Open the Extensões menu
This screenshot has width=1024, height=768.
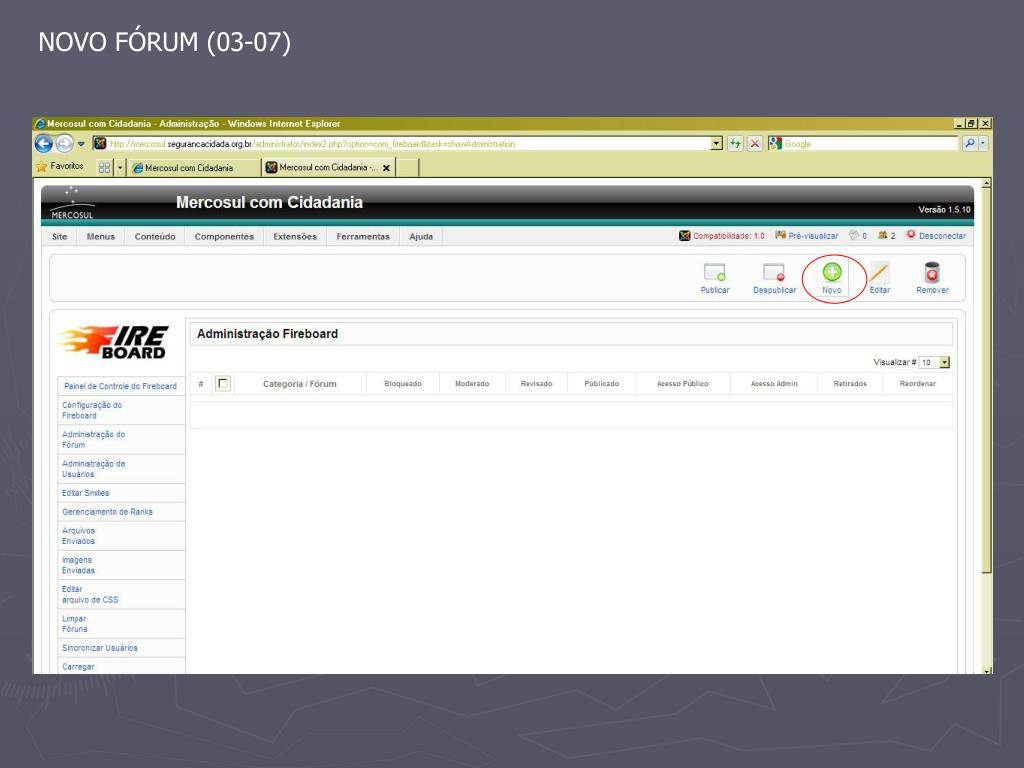pos(295,236)
